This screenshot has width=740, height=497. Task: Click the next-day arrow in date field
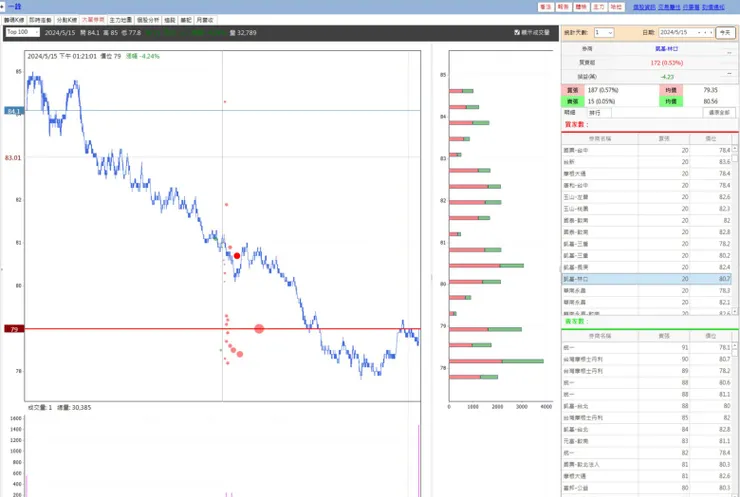pyautogui.click(x=711, y=33)
